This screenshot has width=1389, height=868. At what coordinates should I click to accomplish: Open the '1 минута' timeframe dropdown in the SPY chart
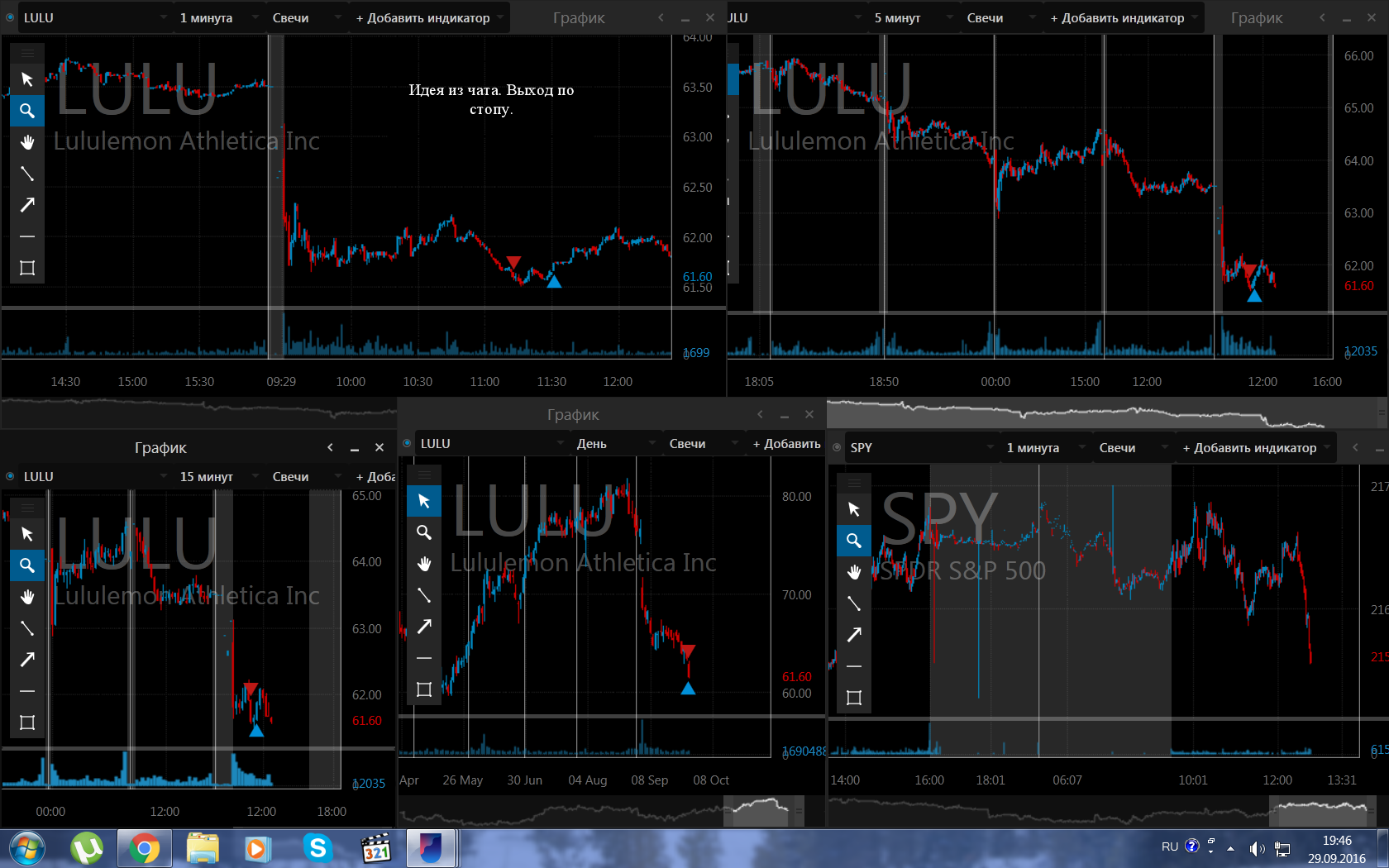1045,447
